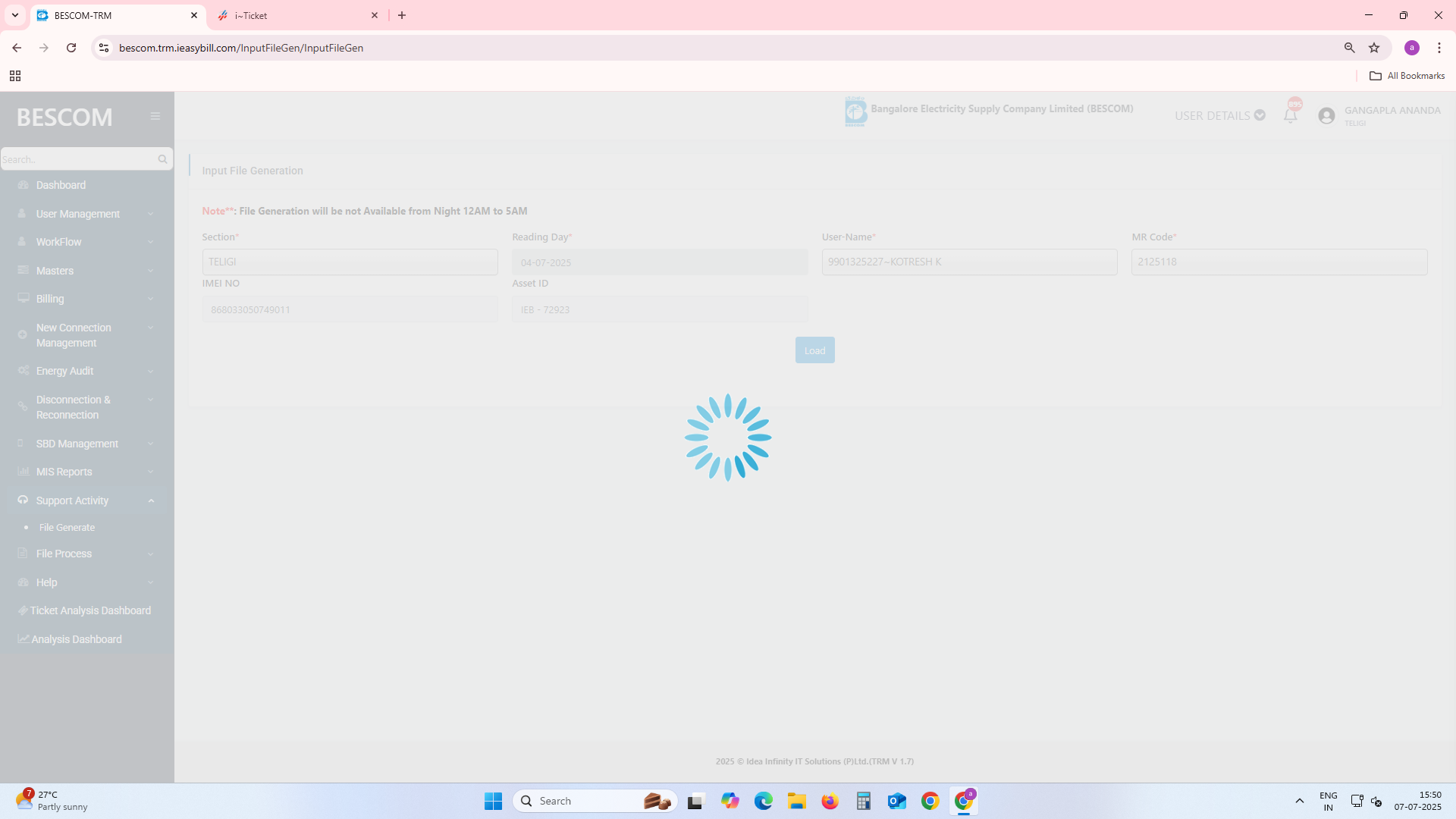Viewport: 1456px width, 819px height.
Task: Click the Reading Day date field
Action: 659,262
